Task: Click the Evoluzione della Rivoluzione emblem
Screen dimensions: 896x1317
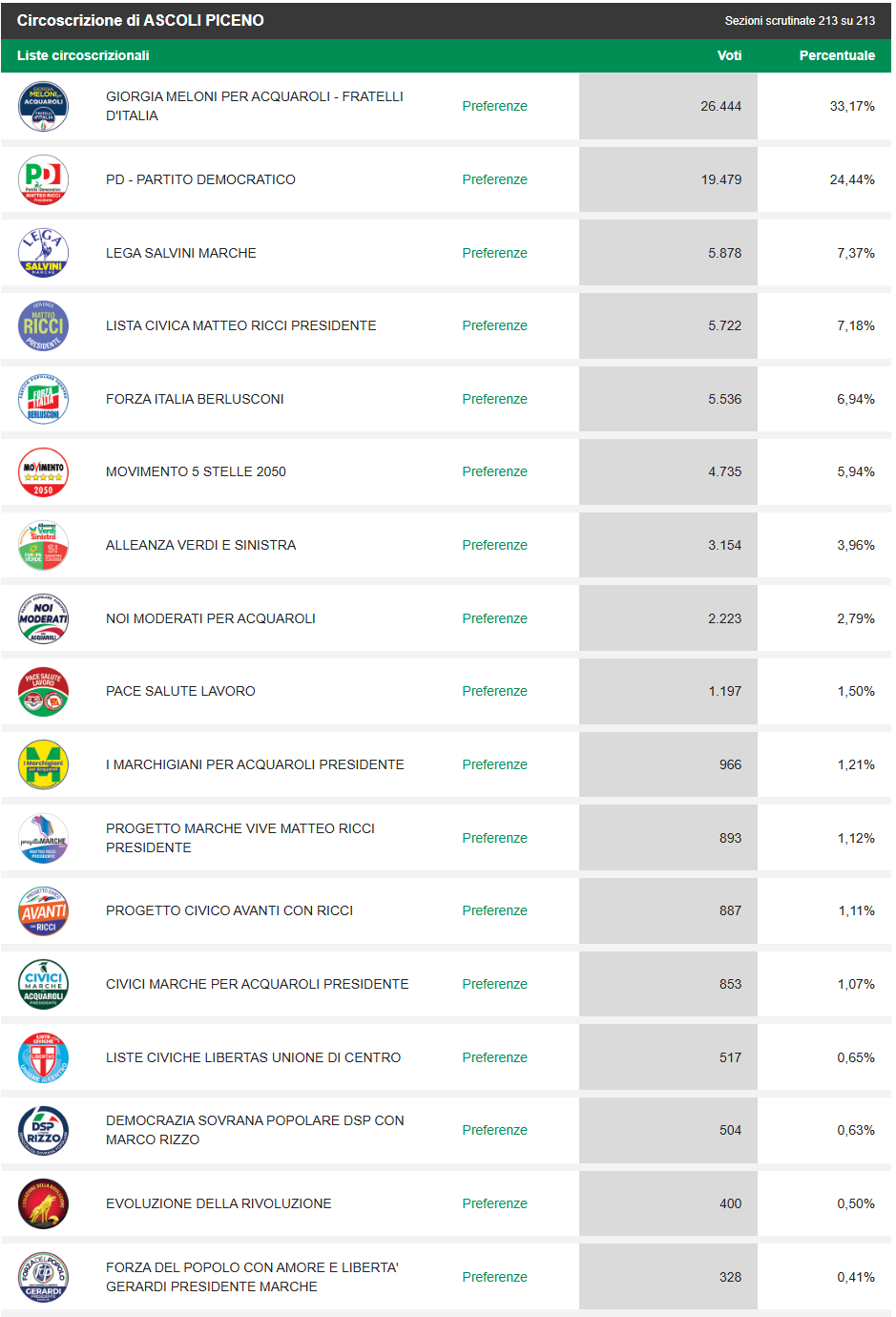Action: click(x=43, y=1203)
